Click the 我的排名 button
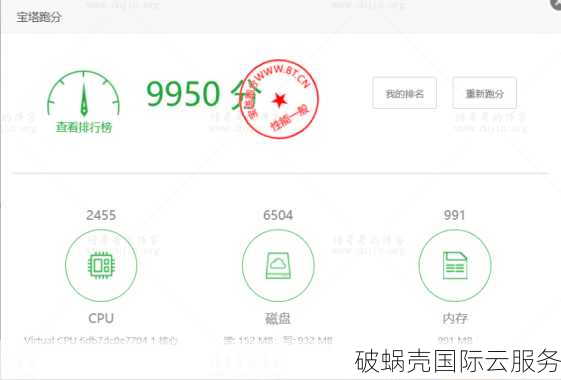The image size is (561, 380). (405, 93)
